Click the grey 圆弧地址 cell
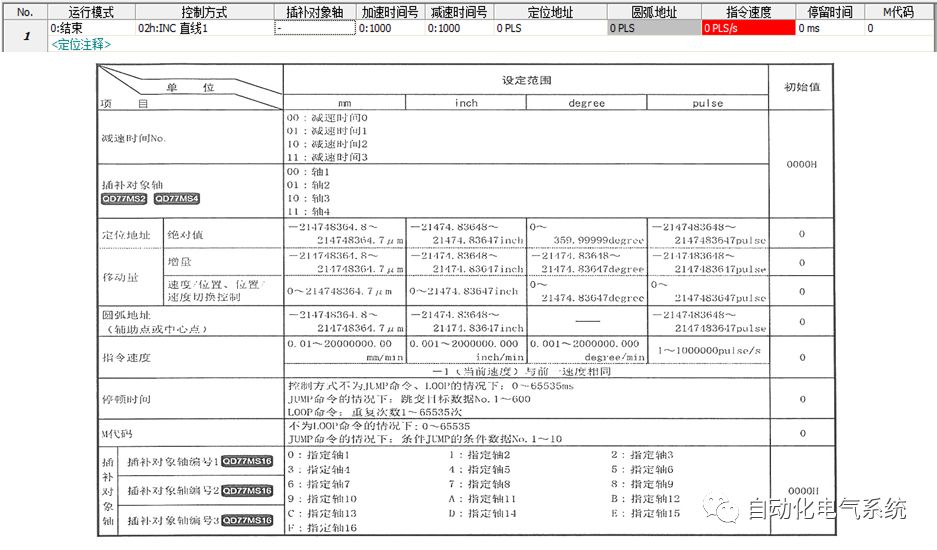The height and width of the screenshot is (550, 937). pyautogui.click(x=653, y=29)
